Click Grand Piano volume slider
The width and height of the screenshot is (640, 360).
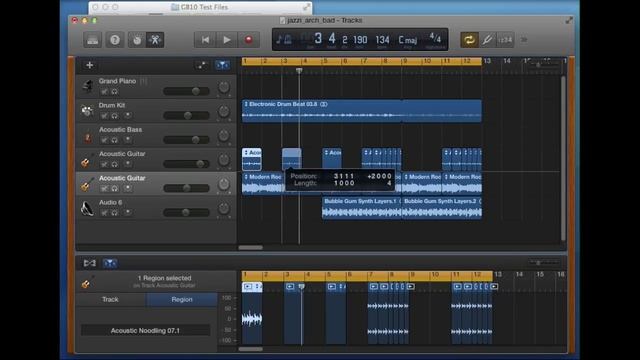pos(187,91)
